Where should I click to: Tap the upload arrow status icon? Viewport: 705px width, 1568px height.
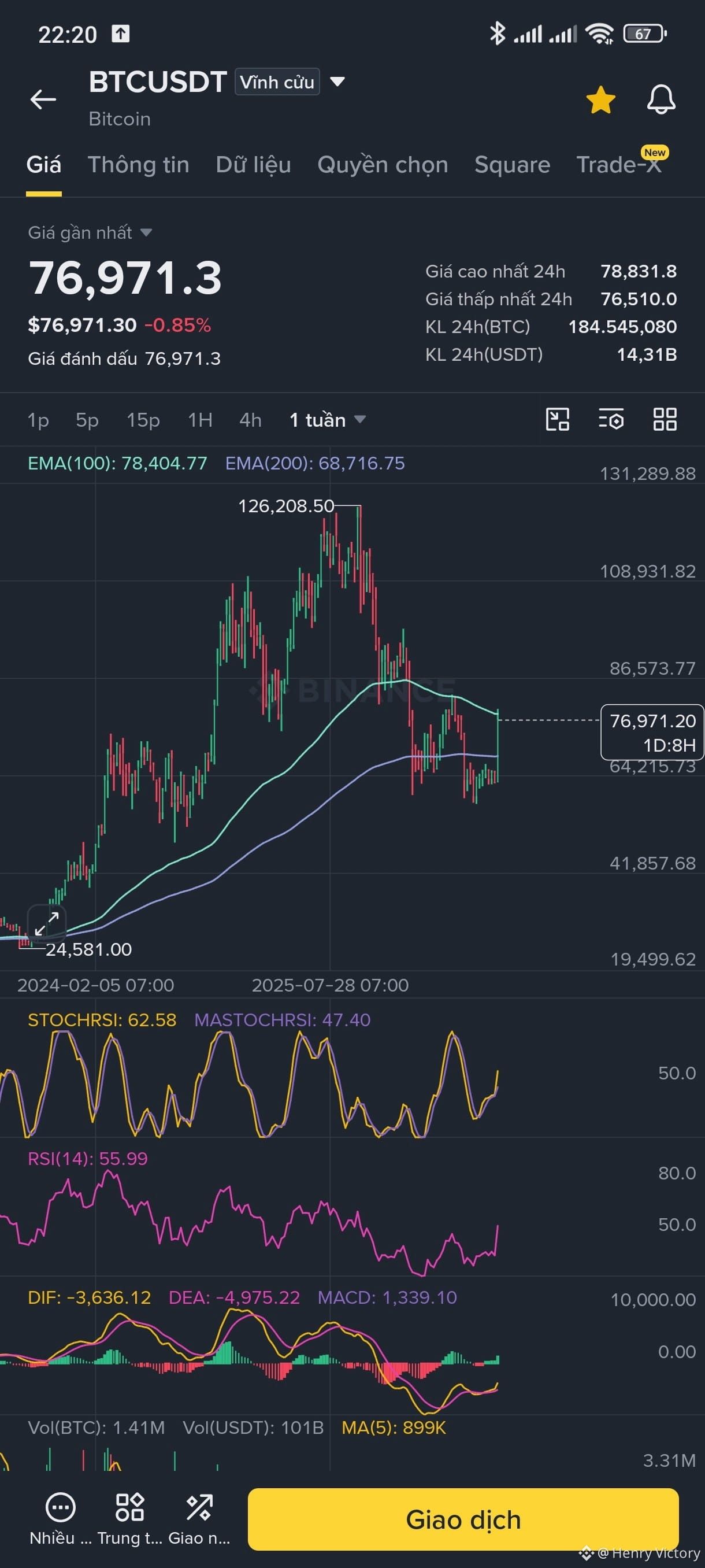pos(120,34)
